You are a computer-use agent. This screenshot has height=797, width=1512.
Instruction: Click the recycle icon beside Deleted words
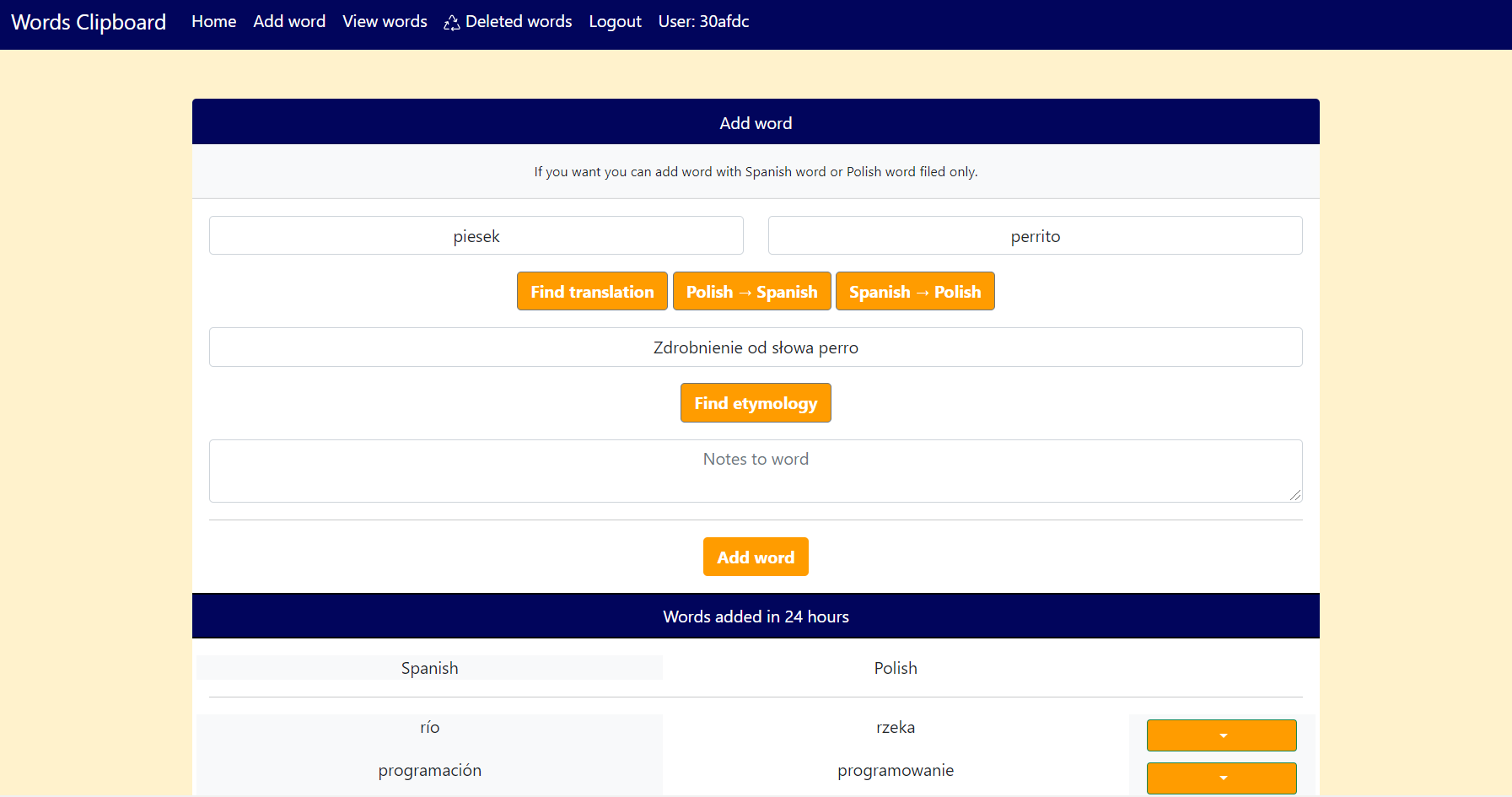[x=452, y=23]
